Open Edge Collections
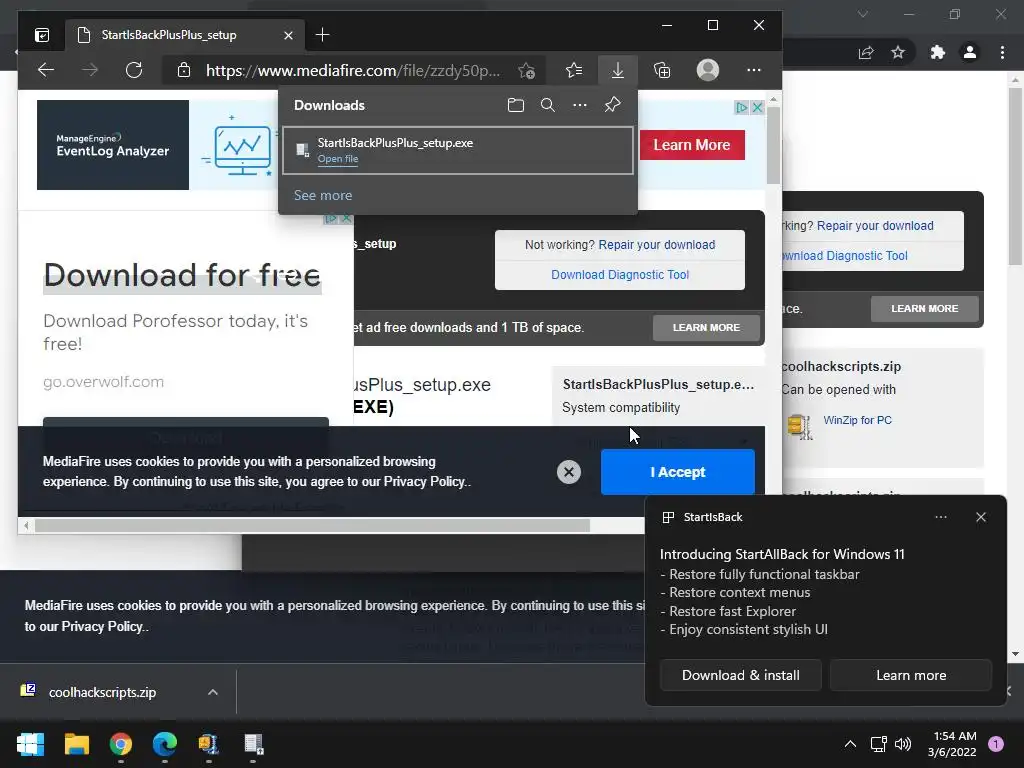This screenshot has width=1024, height=768. point(662,70)
